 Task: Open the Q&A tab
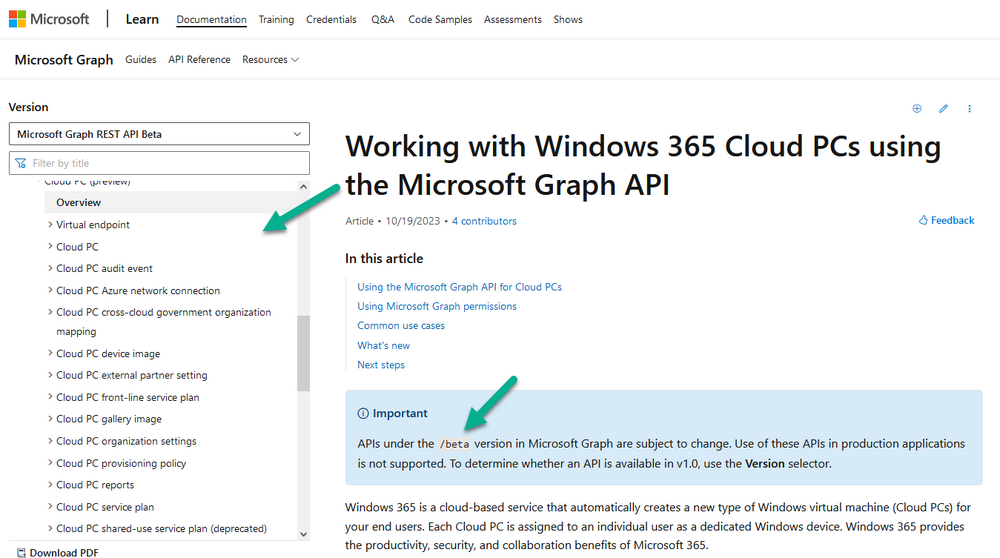(383, 19)
